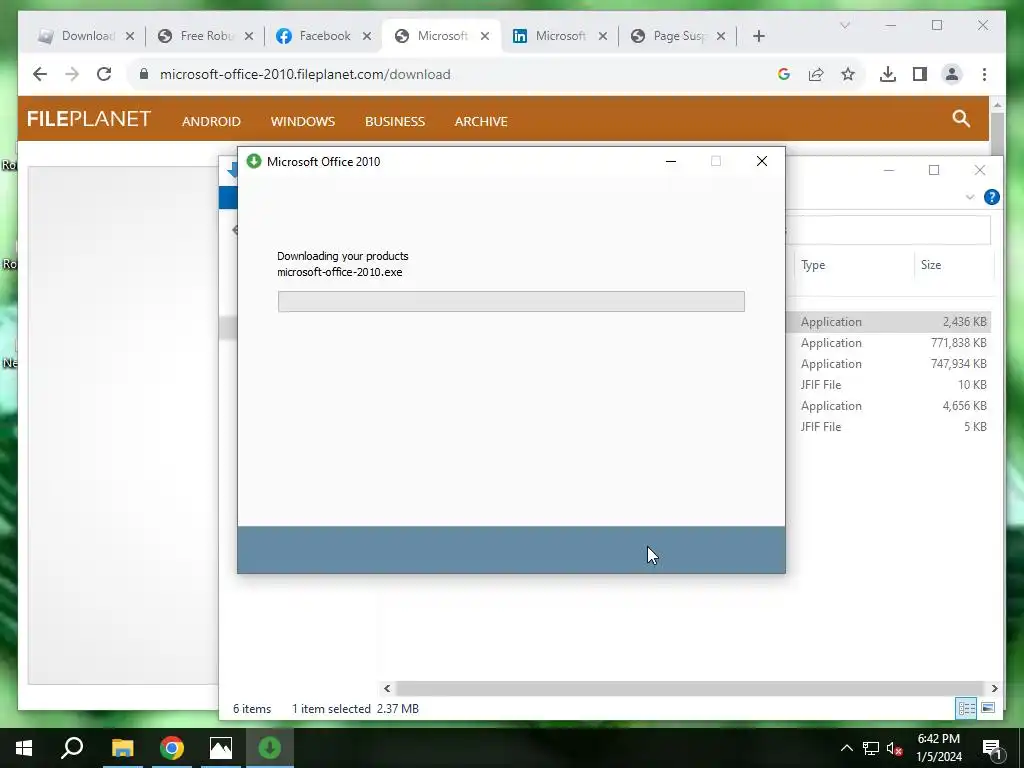This screenshot has width=1024, height=768.
Task: Click the download progress bar
Action: [x=511, y=301]
